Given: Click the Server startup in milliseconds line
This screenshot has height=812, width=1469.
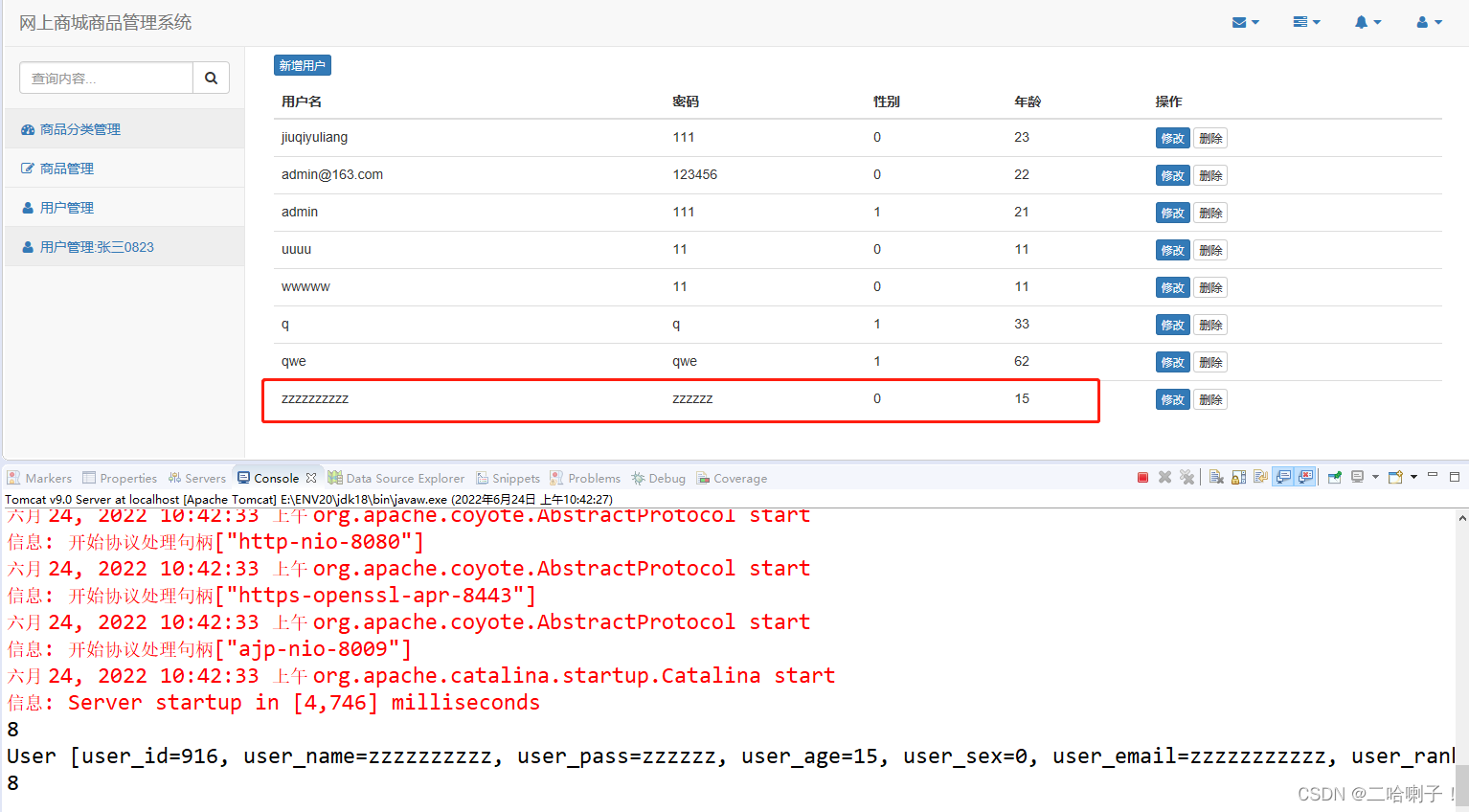Looking at the screenshot, I should [x=274, y=703].
